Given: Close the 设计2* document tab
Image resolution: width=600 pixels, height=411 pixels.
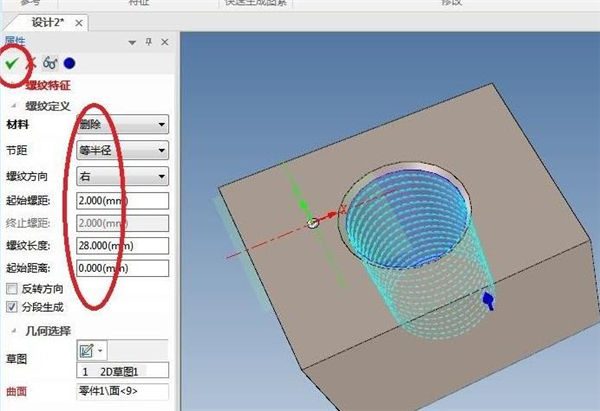Looking at the screenshot, I should point(79,23).
